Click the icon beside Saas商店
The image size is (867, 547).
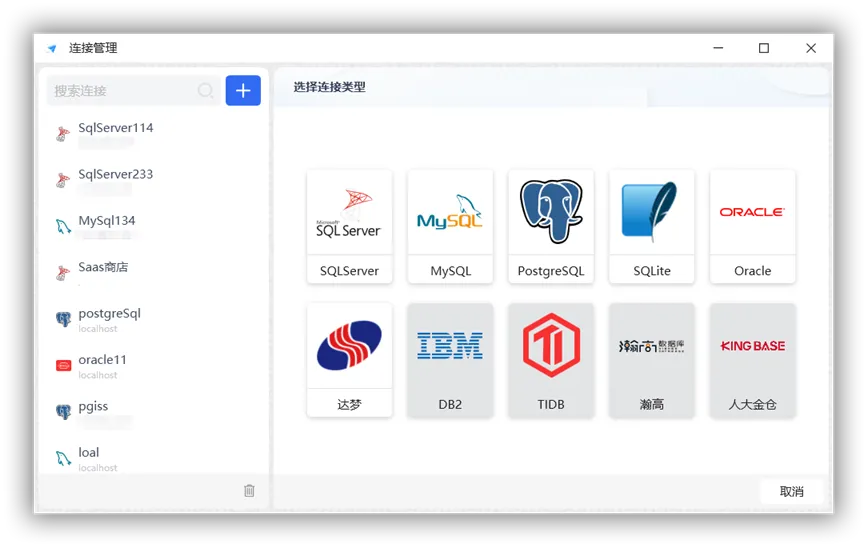point(63,273)
